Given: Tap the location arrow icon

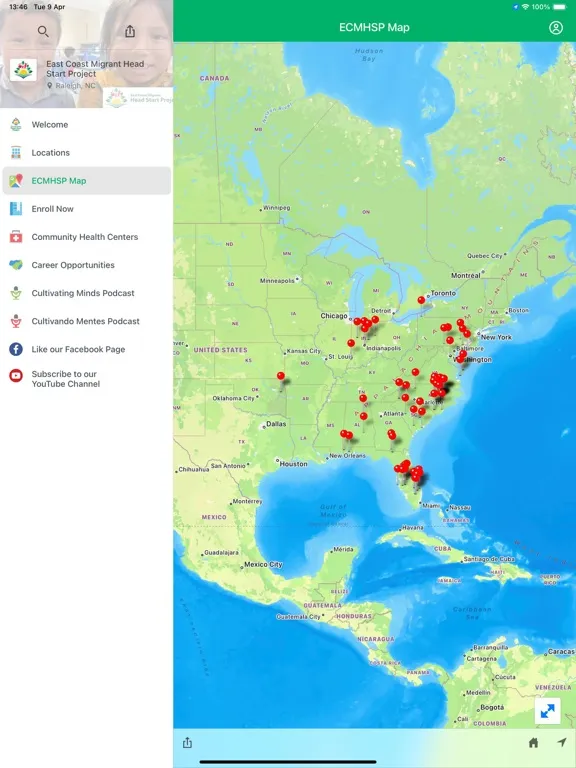Looking at the screenshot, I should [562, 743].
